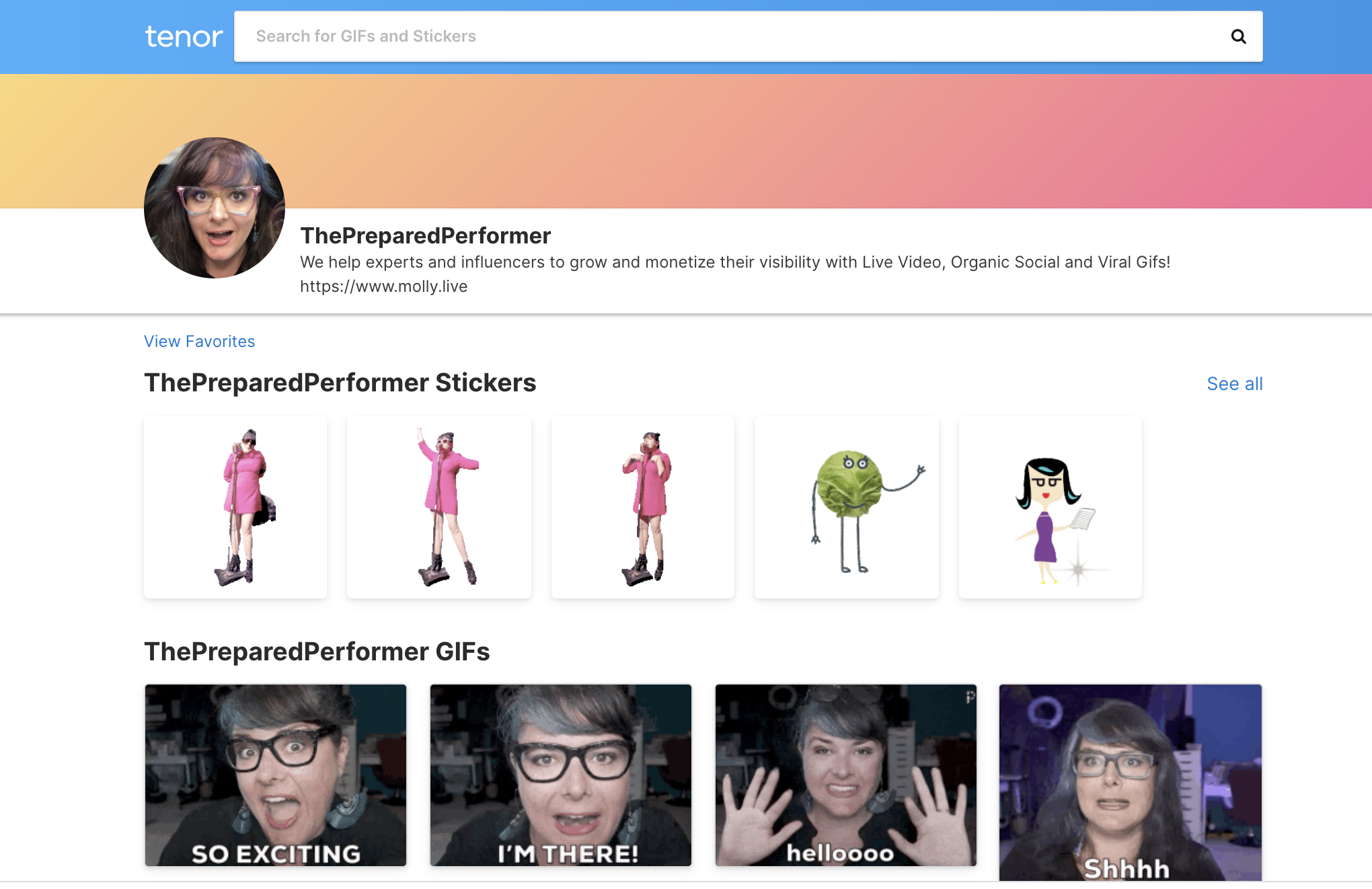1372x889 pixels.
Task: Click ThePreparedPerformer GIFs heading
Action: click(x=317, y=652)
